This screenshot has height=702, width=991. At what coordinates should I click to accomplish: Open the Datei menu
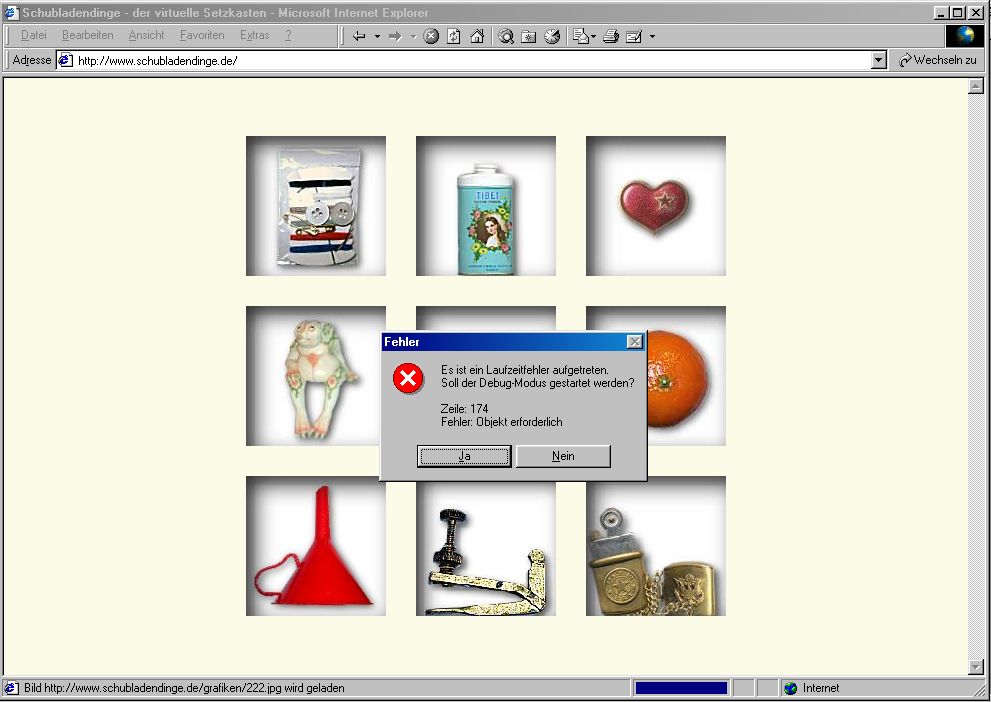pos(33,35)
